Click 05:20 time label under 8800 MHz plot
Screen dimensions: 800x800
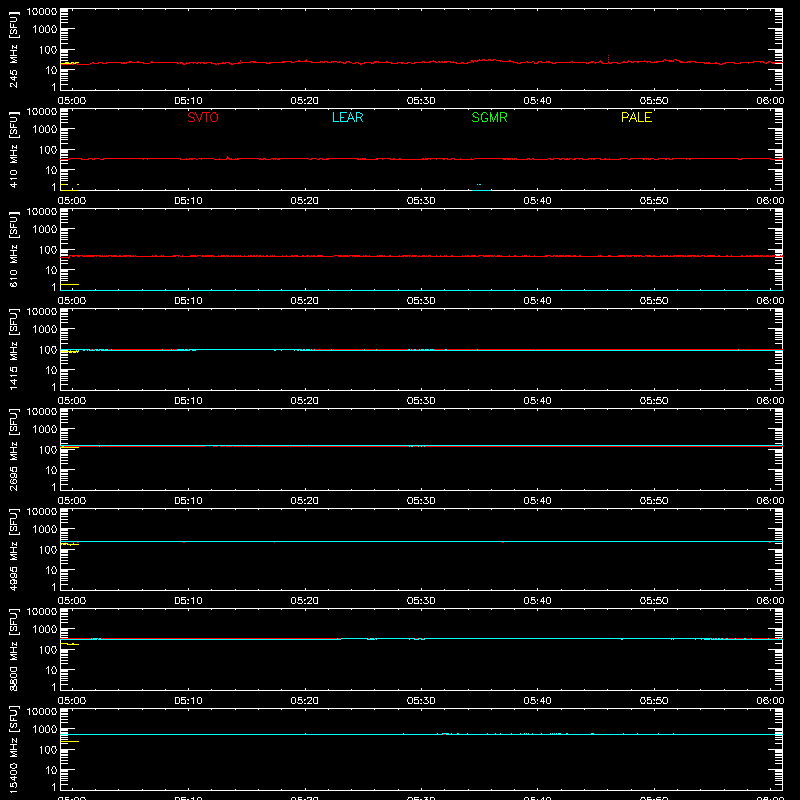tap(305, 701)
